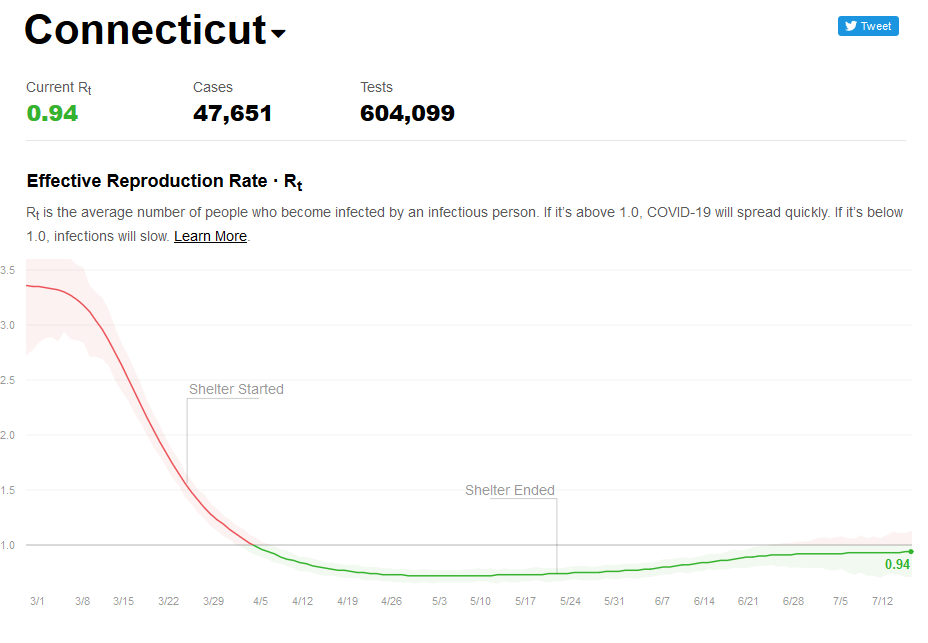Click the Shelter Ended annotation label
Viewport: 928px width, 643px height.
[510, 490]
